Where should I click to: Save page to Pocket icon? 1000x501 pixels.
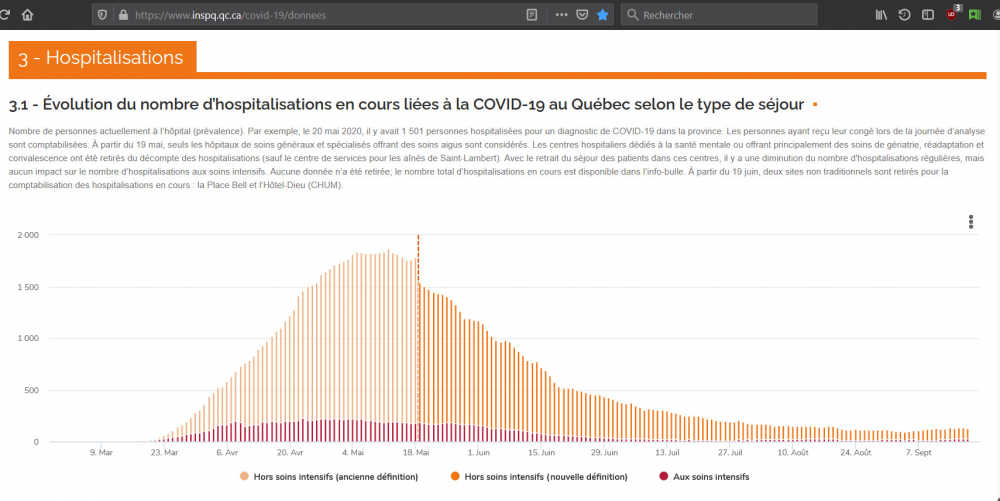581,15
